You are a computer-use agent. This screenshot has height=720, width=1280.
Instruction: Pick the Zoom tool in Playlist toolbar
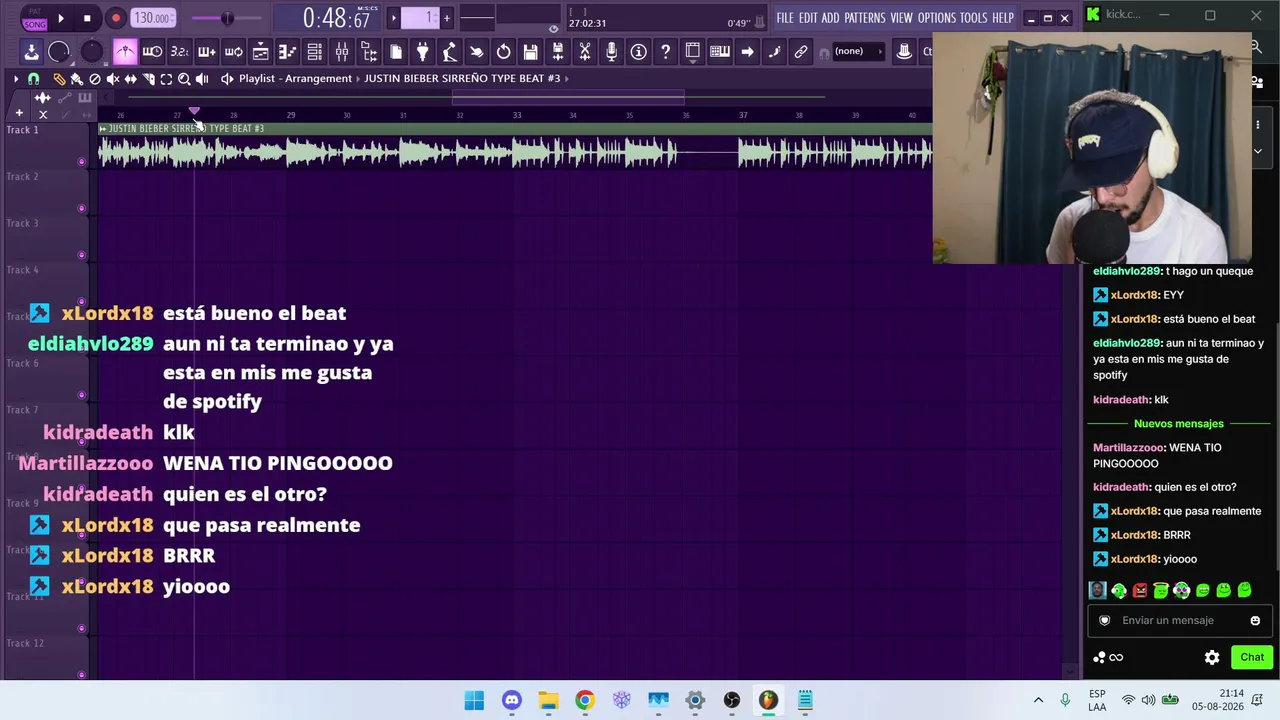coord(184,79)
